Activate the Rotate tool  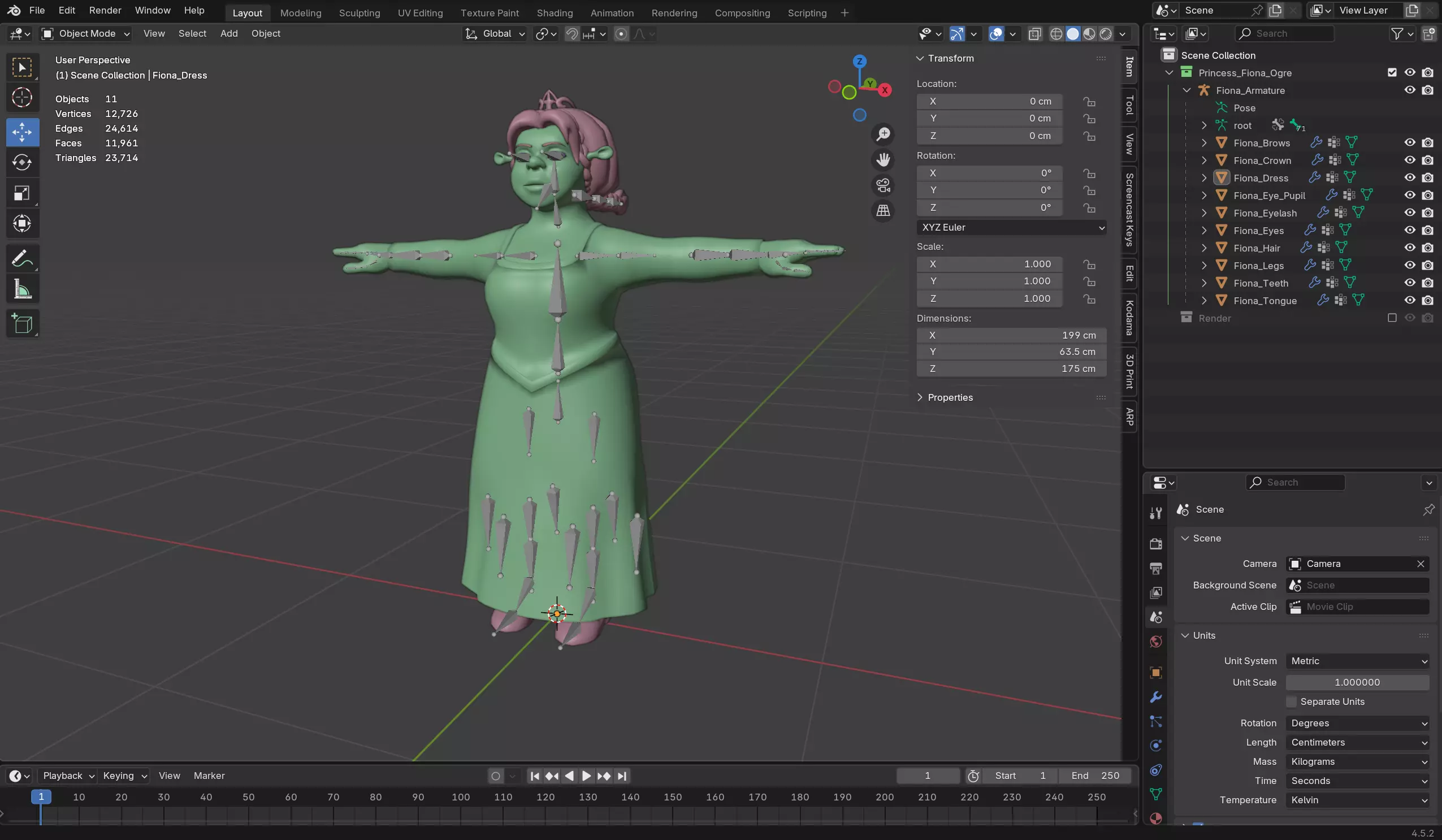pyautogui.click(x=22, y=162)
